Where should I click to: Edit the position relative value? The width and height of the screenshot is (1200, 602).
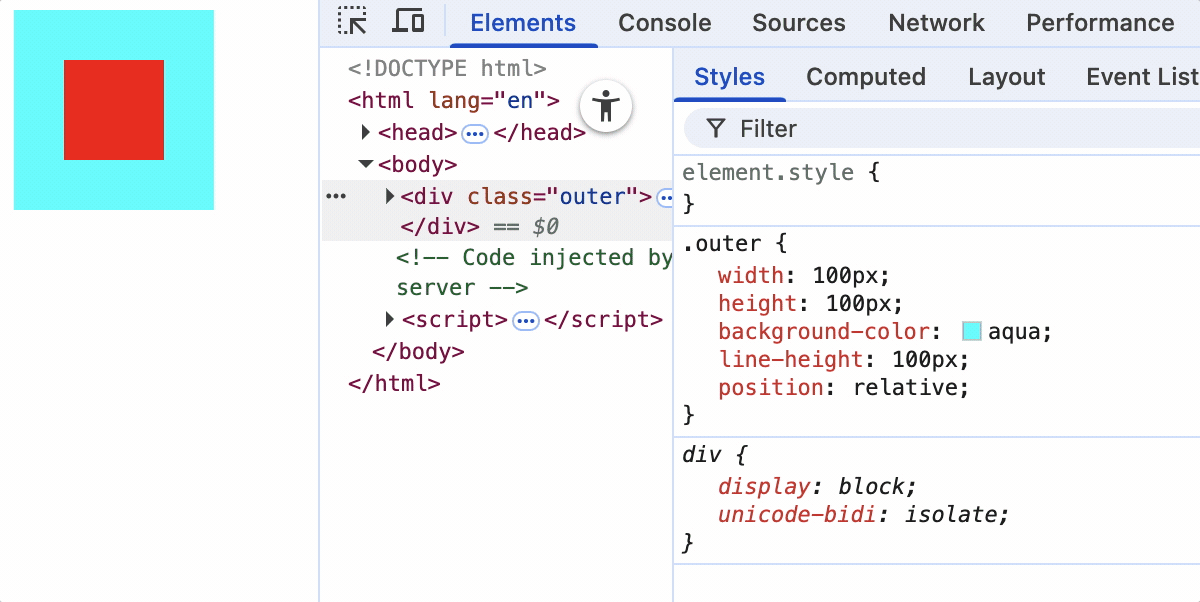907,388
